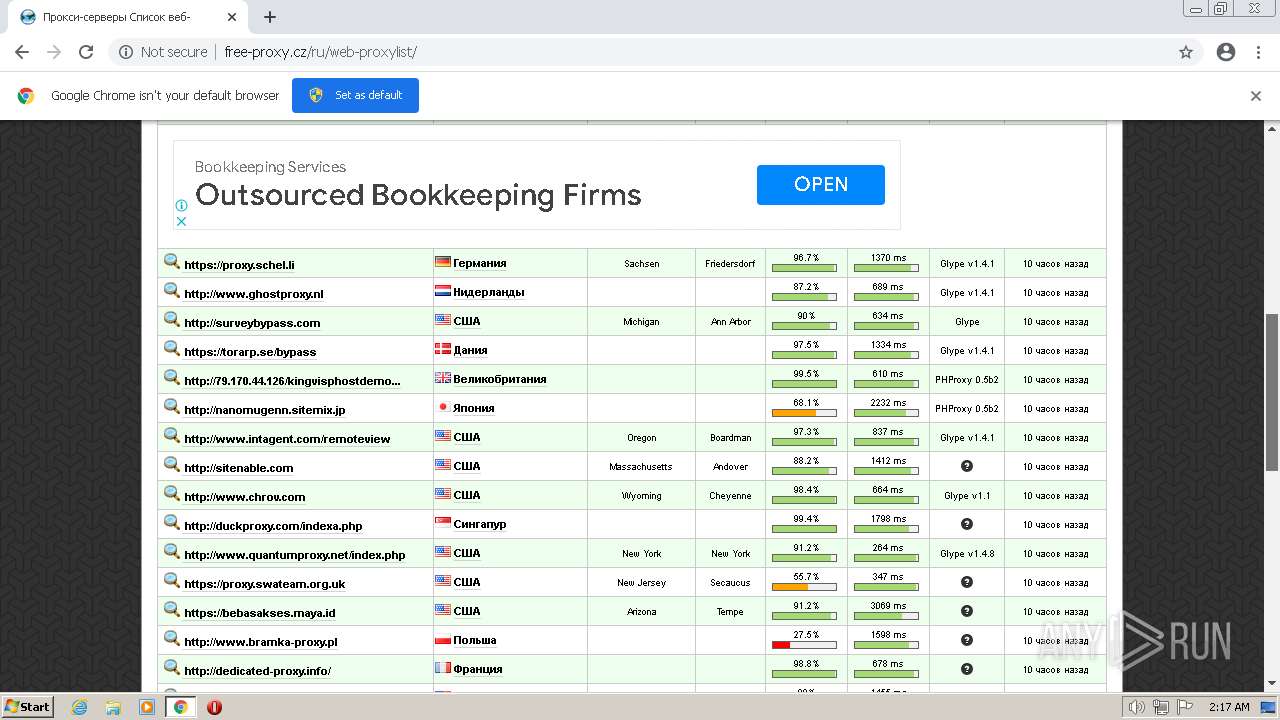Click the question mark icon in dedicated-proxy.info row
1280x720 pixels.
tap(967, 669)
